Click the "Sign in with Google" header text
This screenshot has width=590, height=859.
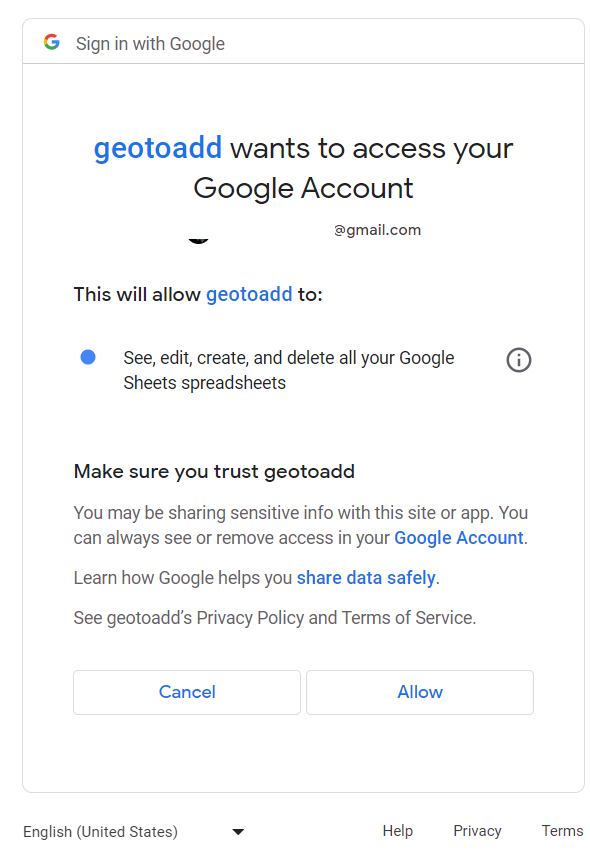pyautogui.click(x=150, y=44)
